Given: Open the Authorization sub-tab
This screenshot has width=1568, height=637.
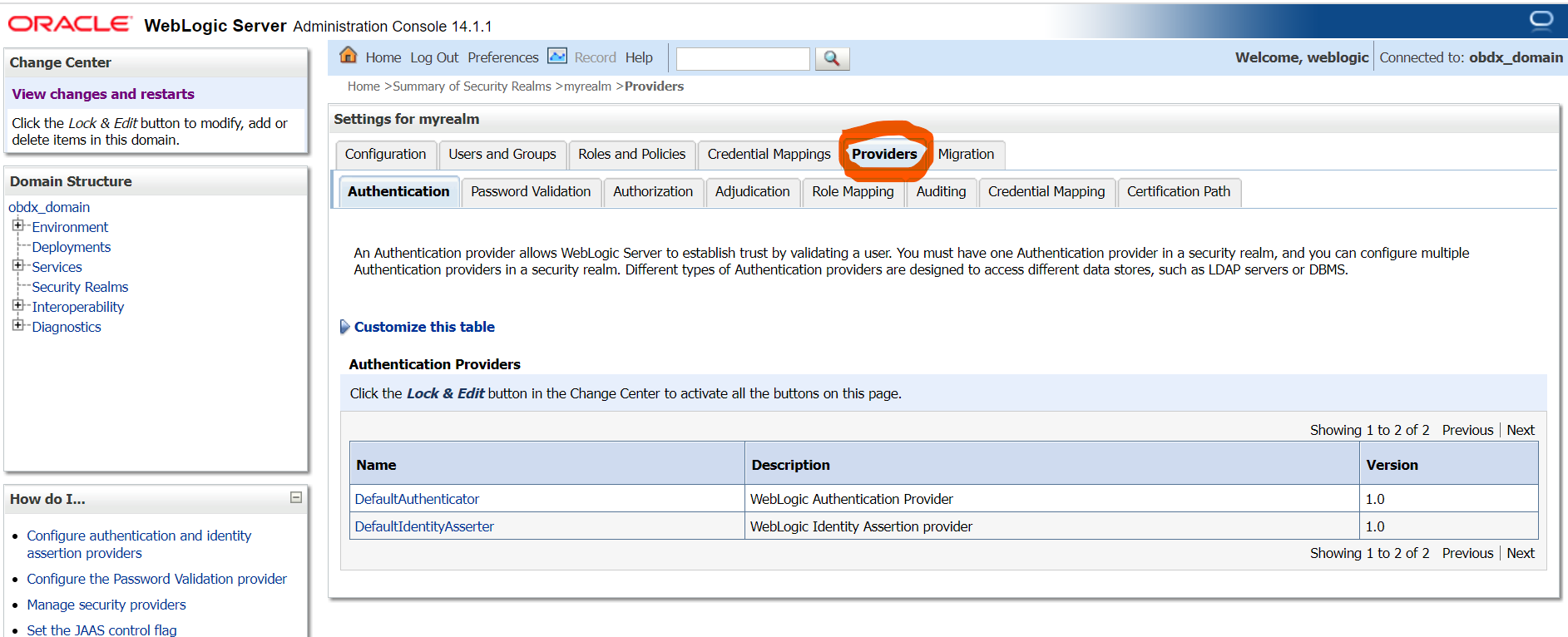Looking at the screenshot, I should pos(653,192).
